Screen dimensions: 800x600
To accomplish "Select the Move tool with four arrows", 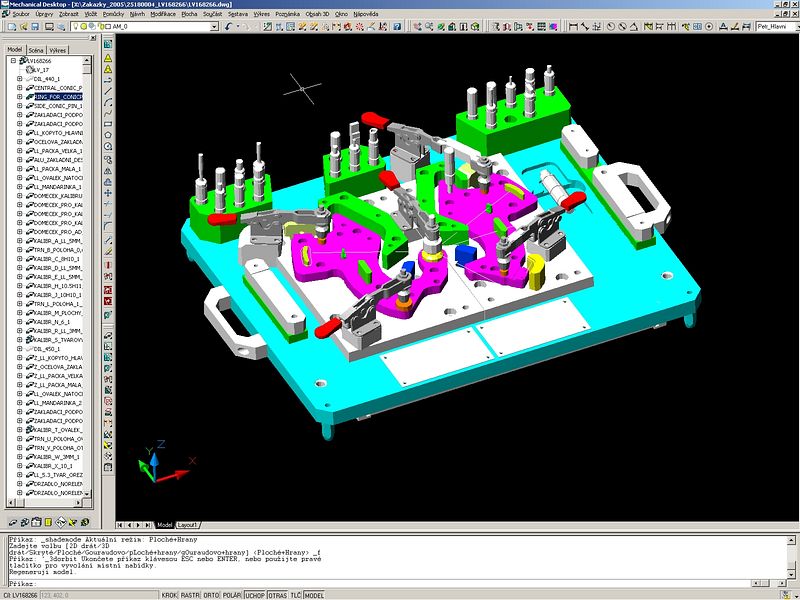I will tap(108, 193).
